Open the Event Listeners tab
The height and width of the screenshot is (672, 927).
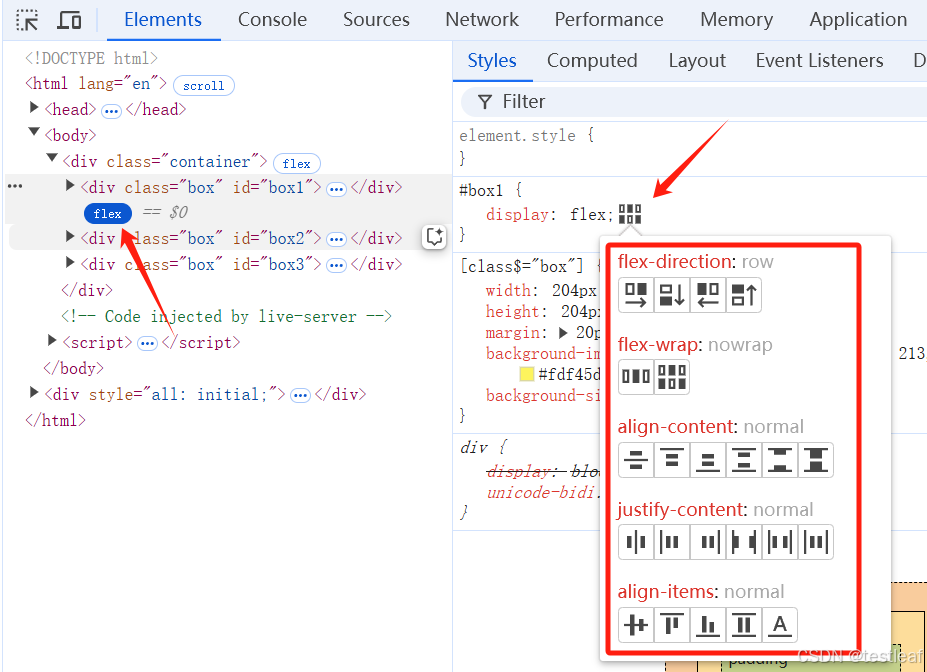(x=819, y=61)
